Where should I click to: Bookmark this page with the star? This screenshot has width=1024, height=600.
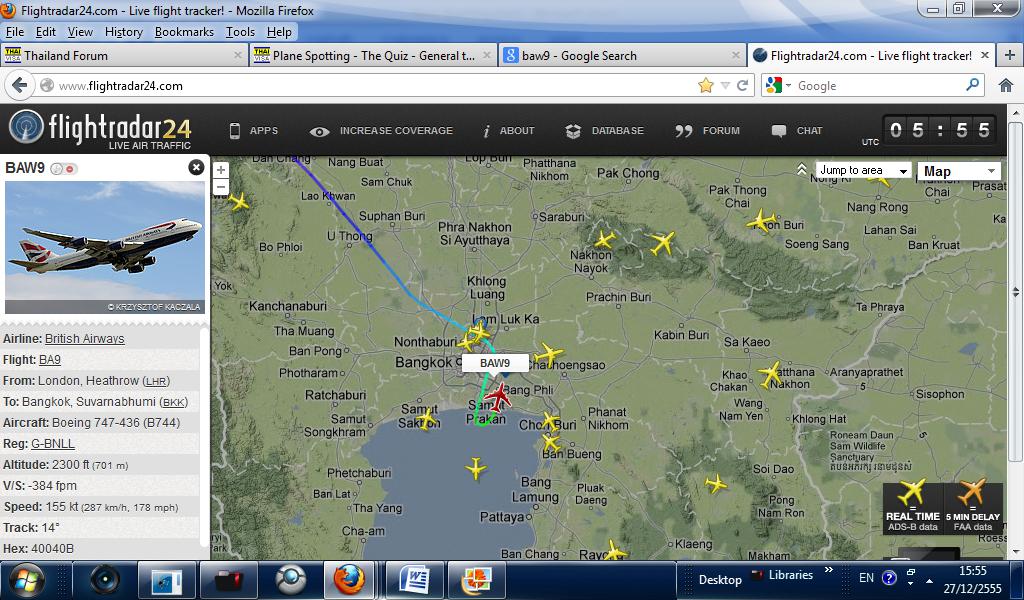tap(706, 86)
